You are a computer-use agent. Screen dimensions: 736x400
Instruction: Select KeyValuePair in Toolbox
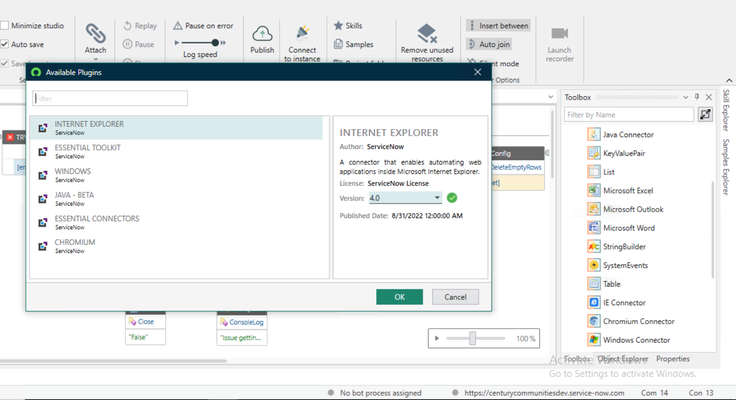[x=616, y=153]
